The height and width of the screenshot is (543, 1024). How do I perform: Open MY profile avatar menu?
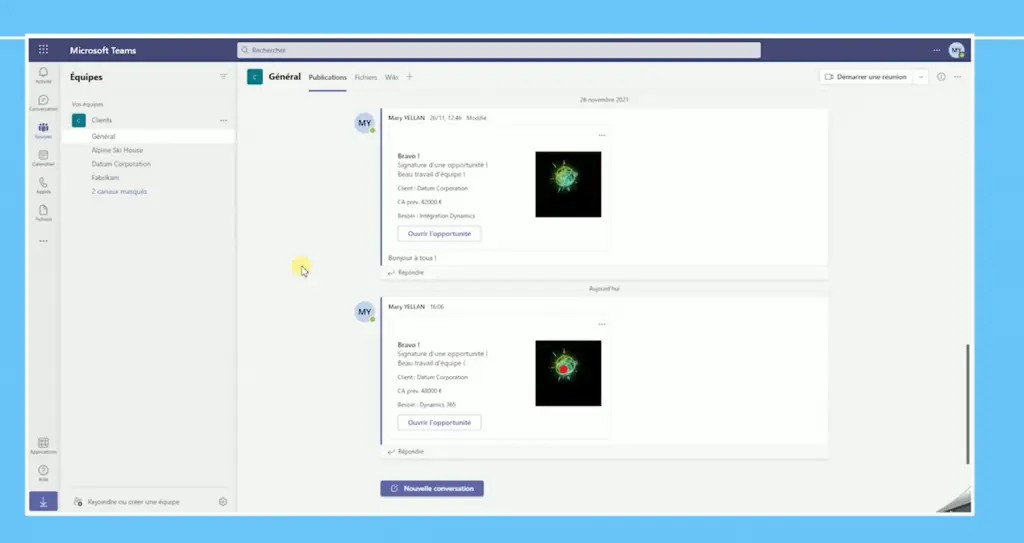coord(957,50)
